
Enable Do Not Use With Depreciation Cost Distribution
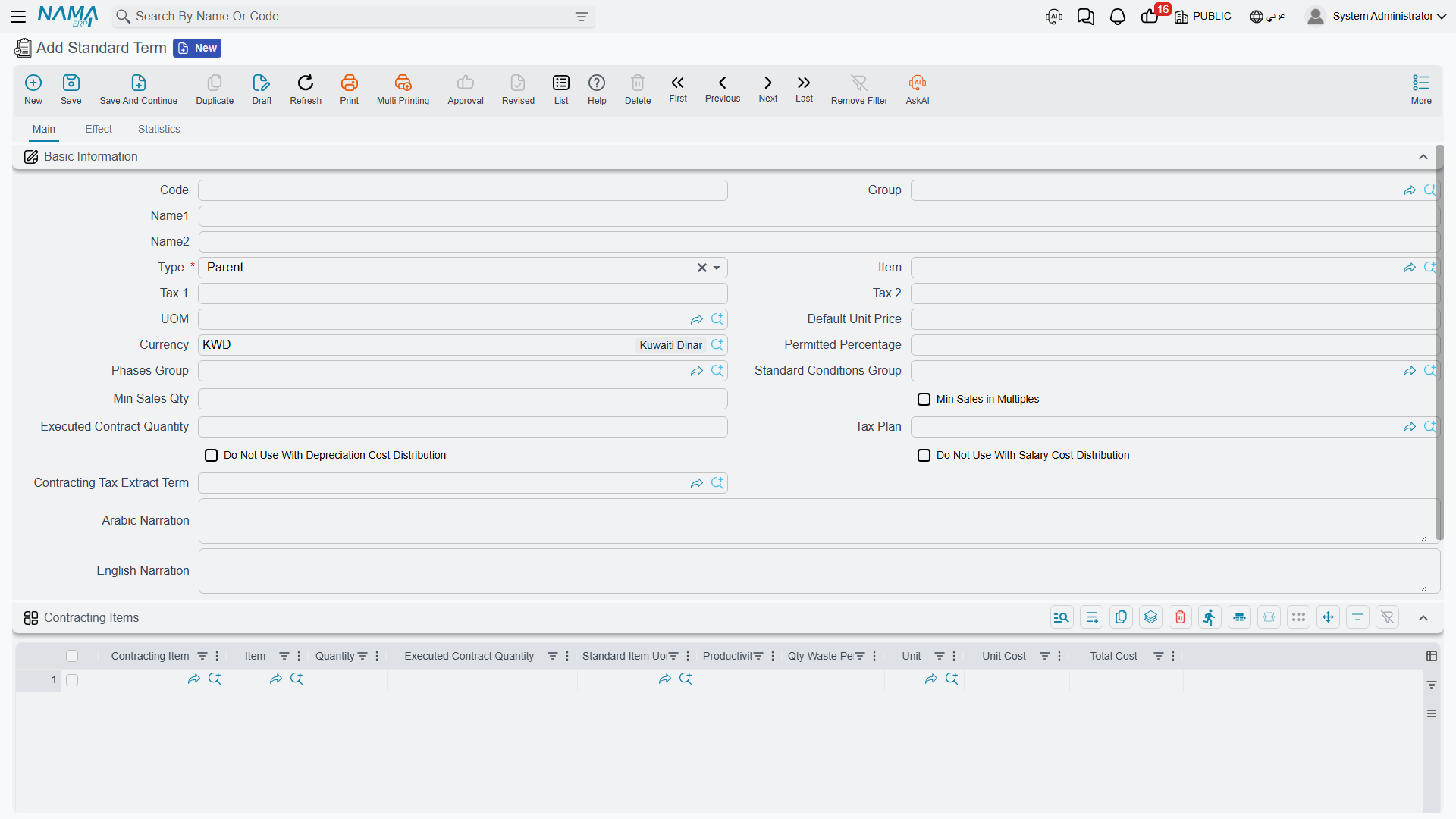point(212,455)
